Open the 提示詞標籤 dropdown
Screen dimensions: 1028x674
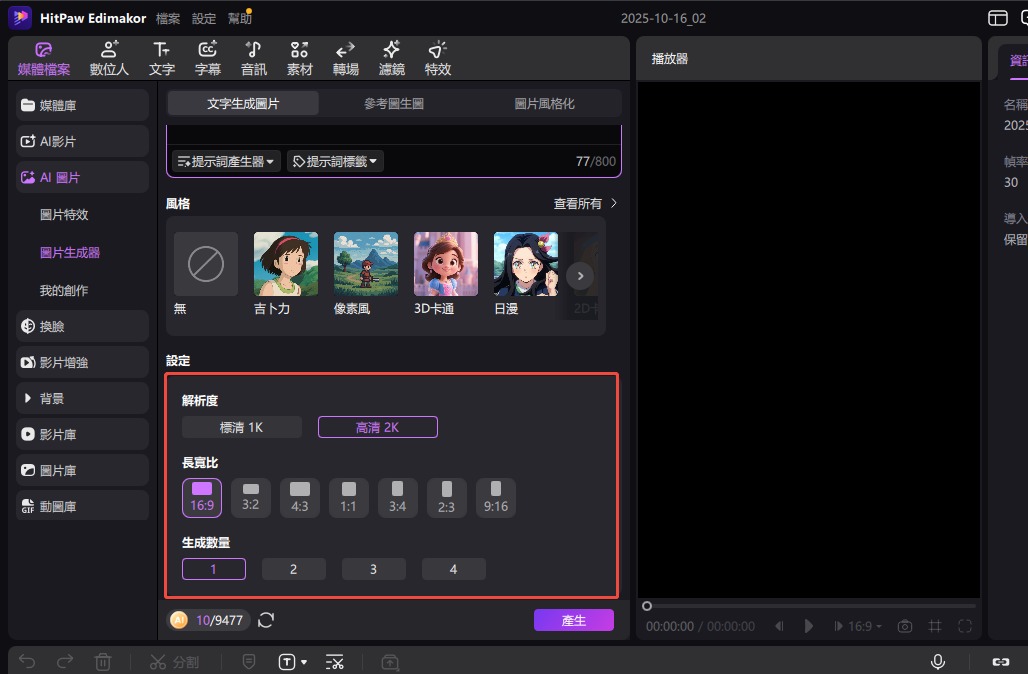tap(335, 161)
